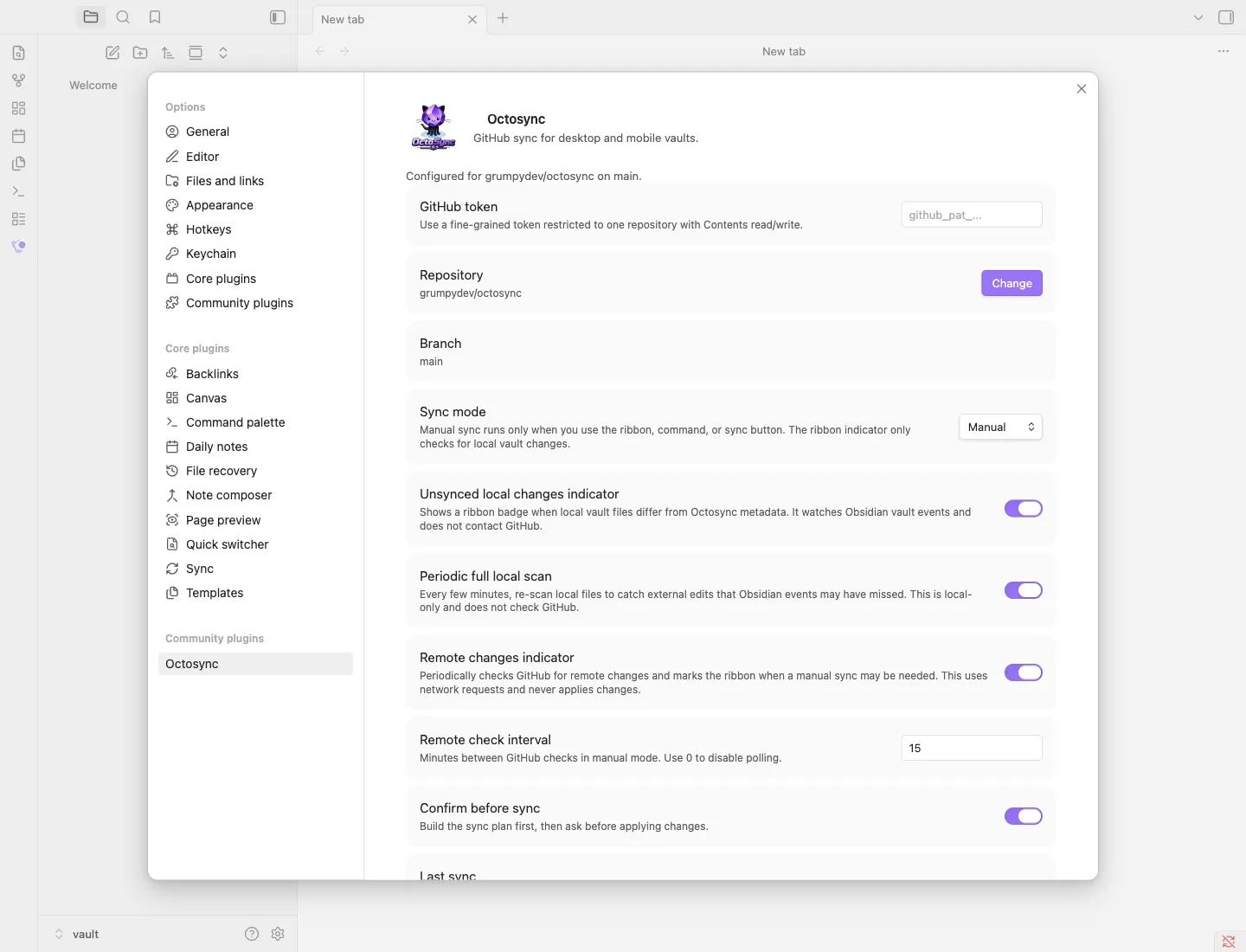The width and height of the screenshot is (1246, 952).
Task: Click the GitHub token input field
Action: tap(972, 215)
